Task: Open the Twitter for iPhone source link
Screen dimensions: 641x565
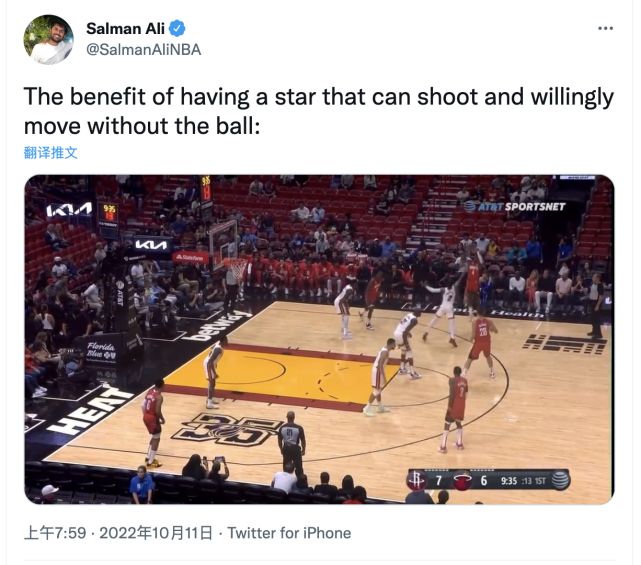Action: tap(289, 533)
